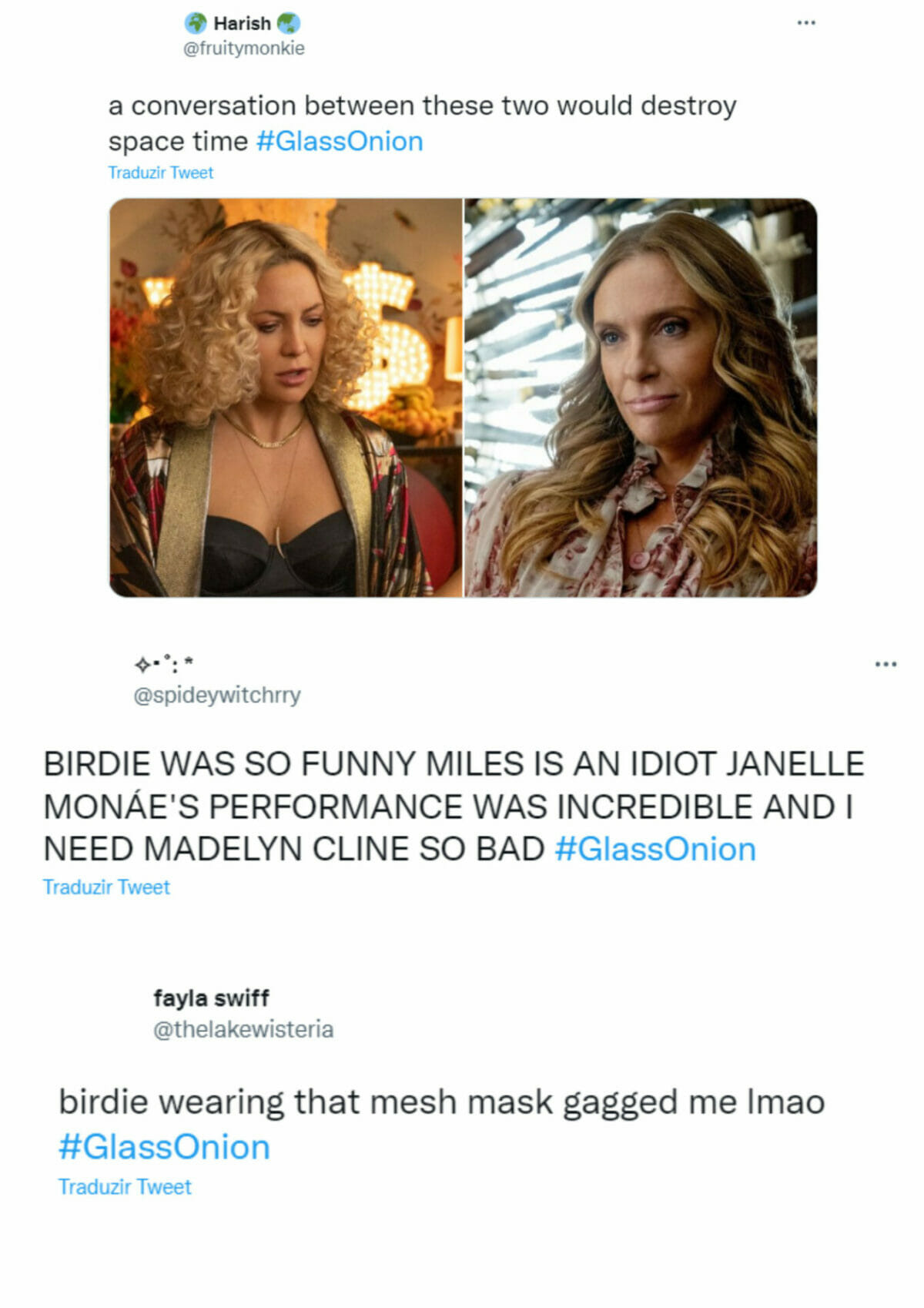The height and width of the screenshot is (1308, 924).
Task: Click the mesh mask tweet text
Action: point(442,1102)
